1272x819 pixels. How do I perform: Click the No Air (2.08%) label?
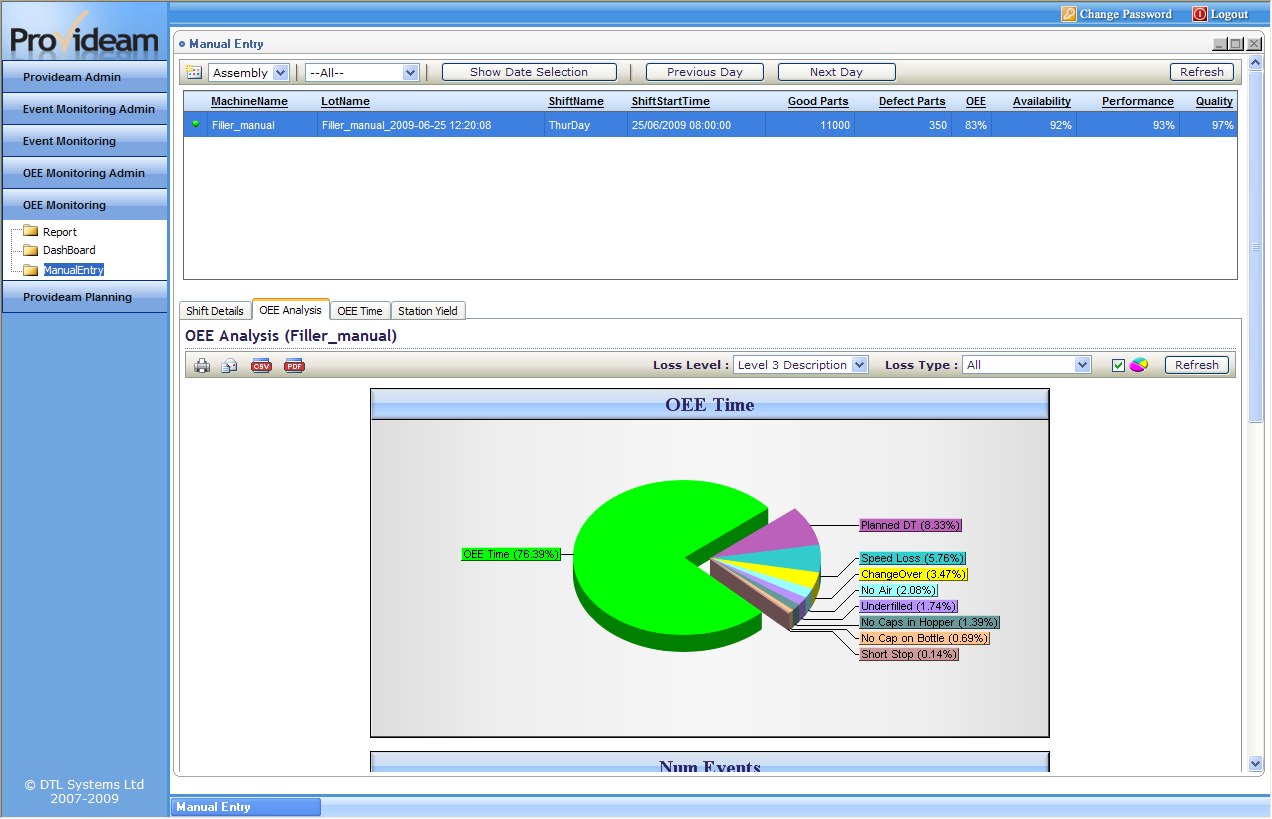pyautogui.click(x=899, y=590)
